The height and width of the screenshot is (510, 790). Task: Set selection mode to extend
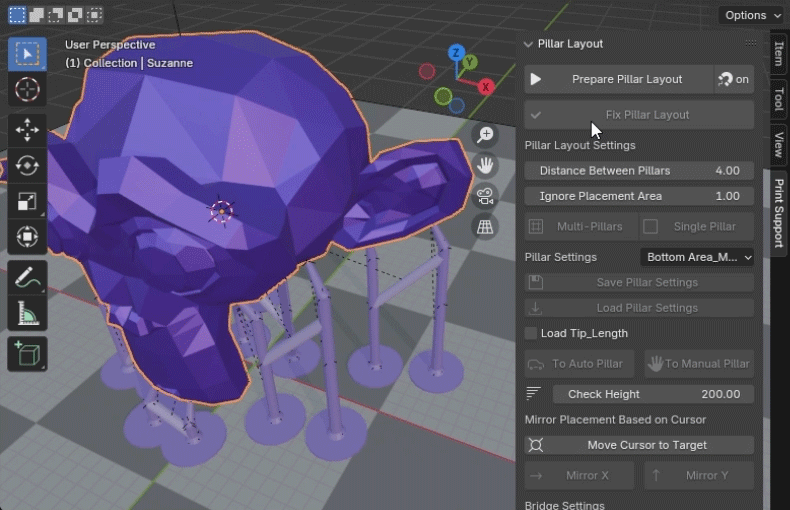[36, 15]
